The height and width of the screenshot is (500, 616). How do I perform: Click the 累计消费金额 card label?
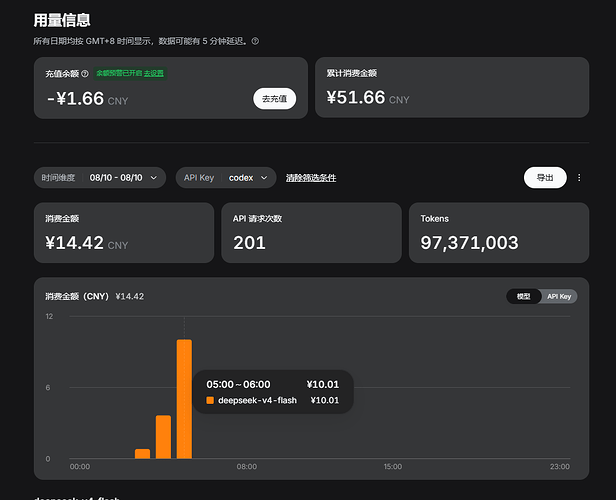352,73
